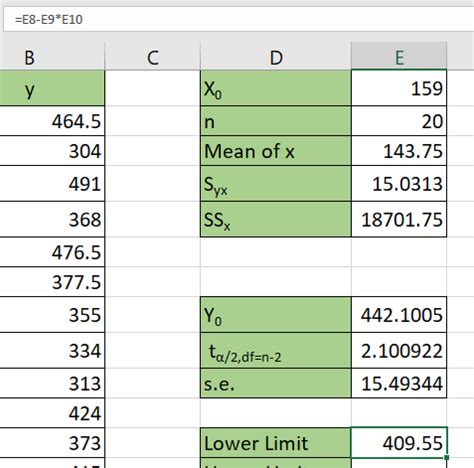The height and width of the screenshot is (468, 474).
Task: Select s.e. value cell 15.49344
Action: (399, 383)
